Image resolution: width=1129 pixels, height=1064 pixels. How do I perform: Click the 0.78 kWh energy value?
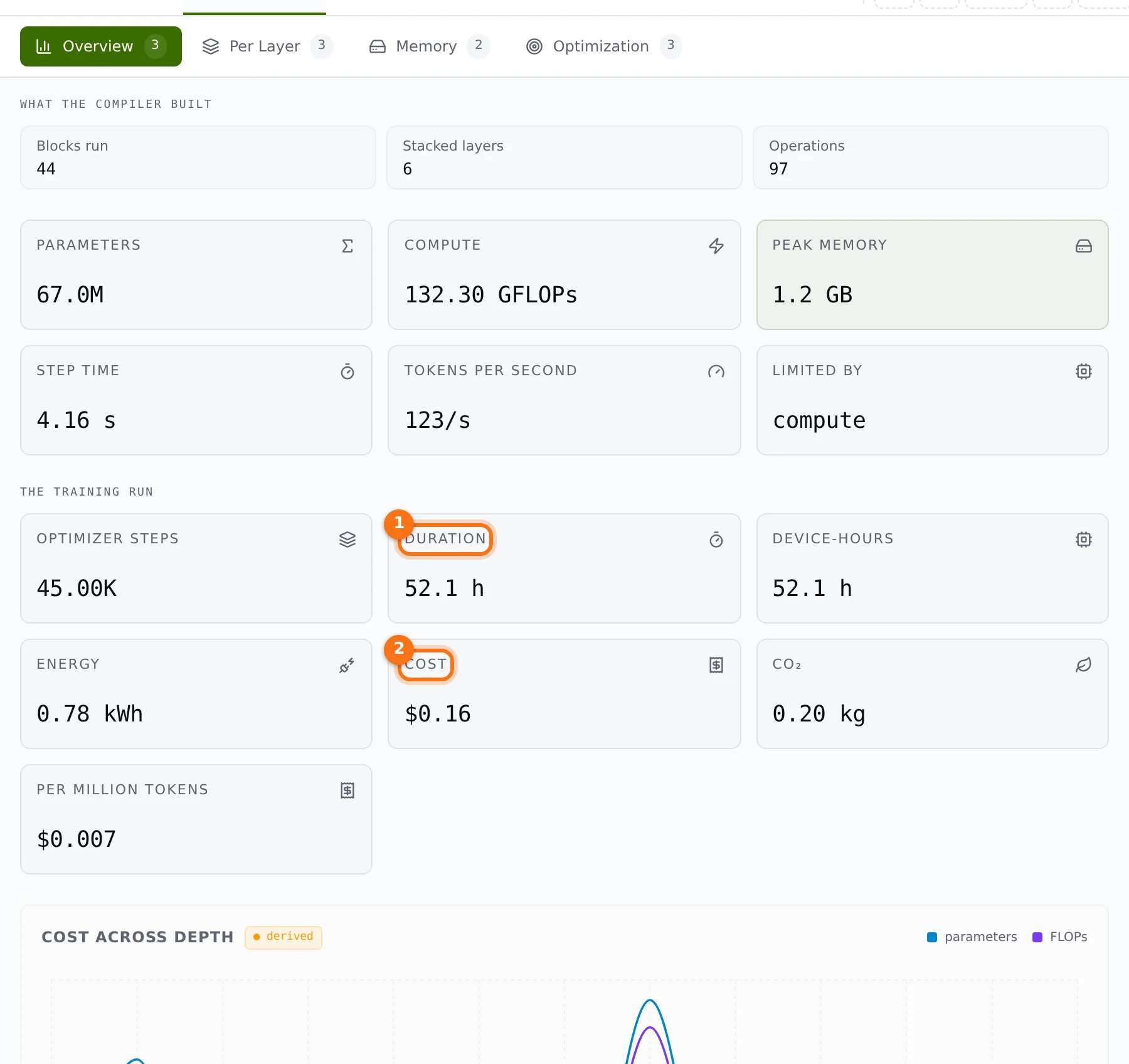tap(90, 714)
